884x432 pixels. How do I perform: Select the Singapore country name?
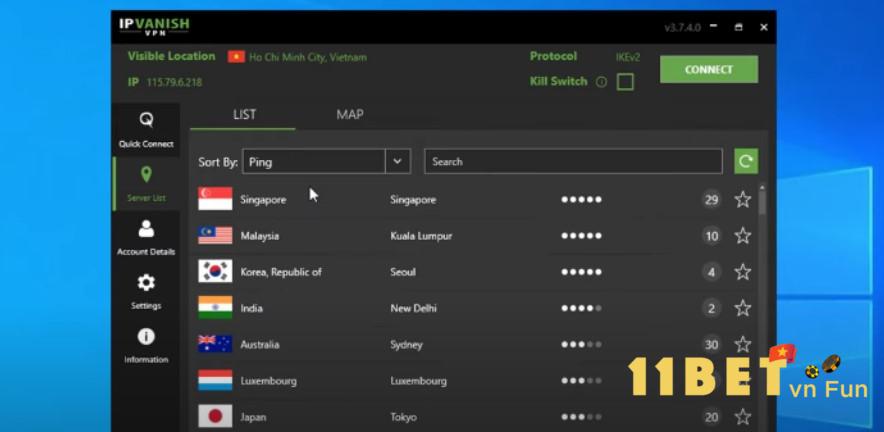(x=263, y=200)
